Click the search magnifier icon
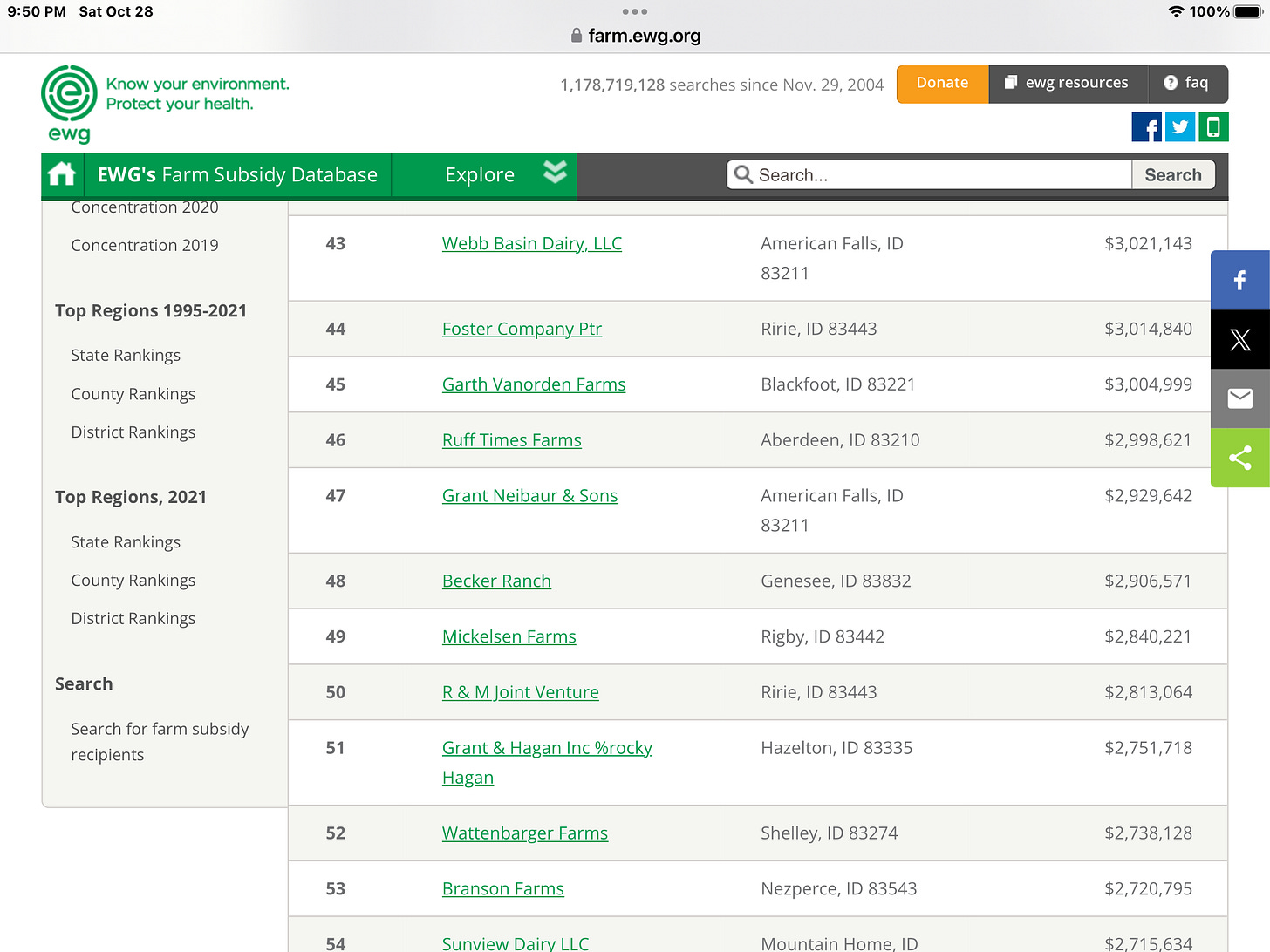The image size is (1270, 952). pos(743,174)
